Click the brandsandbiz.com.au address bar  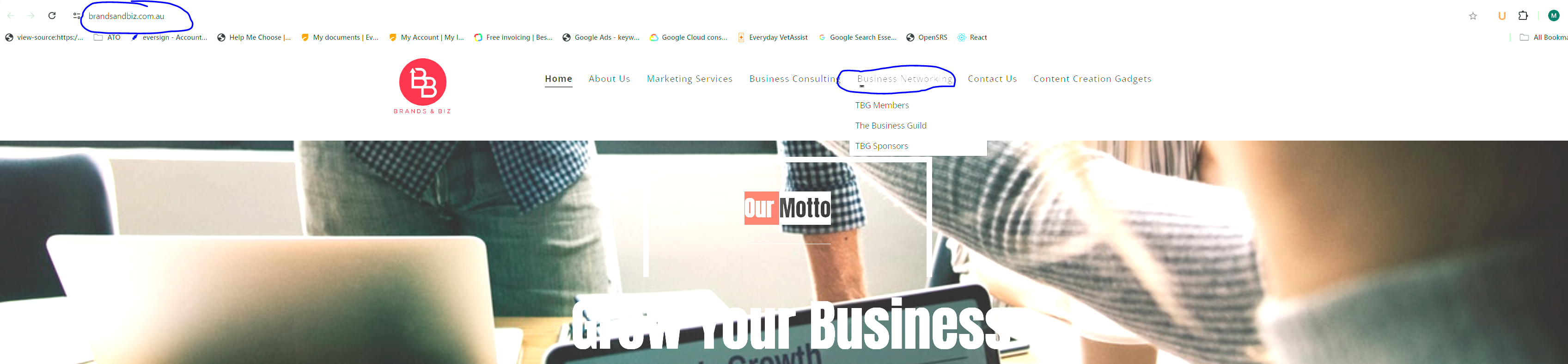[127, 16]
